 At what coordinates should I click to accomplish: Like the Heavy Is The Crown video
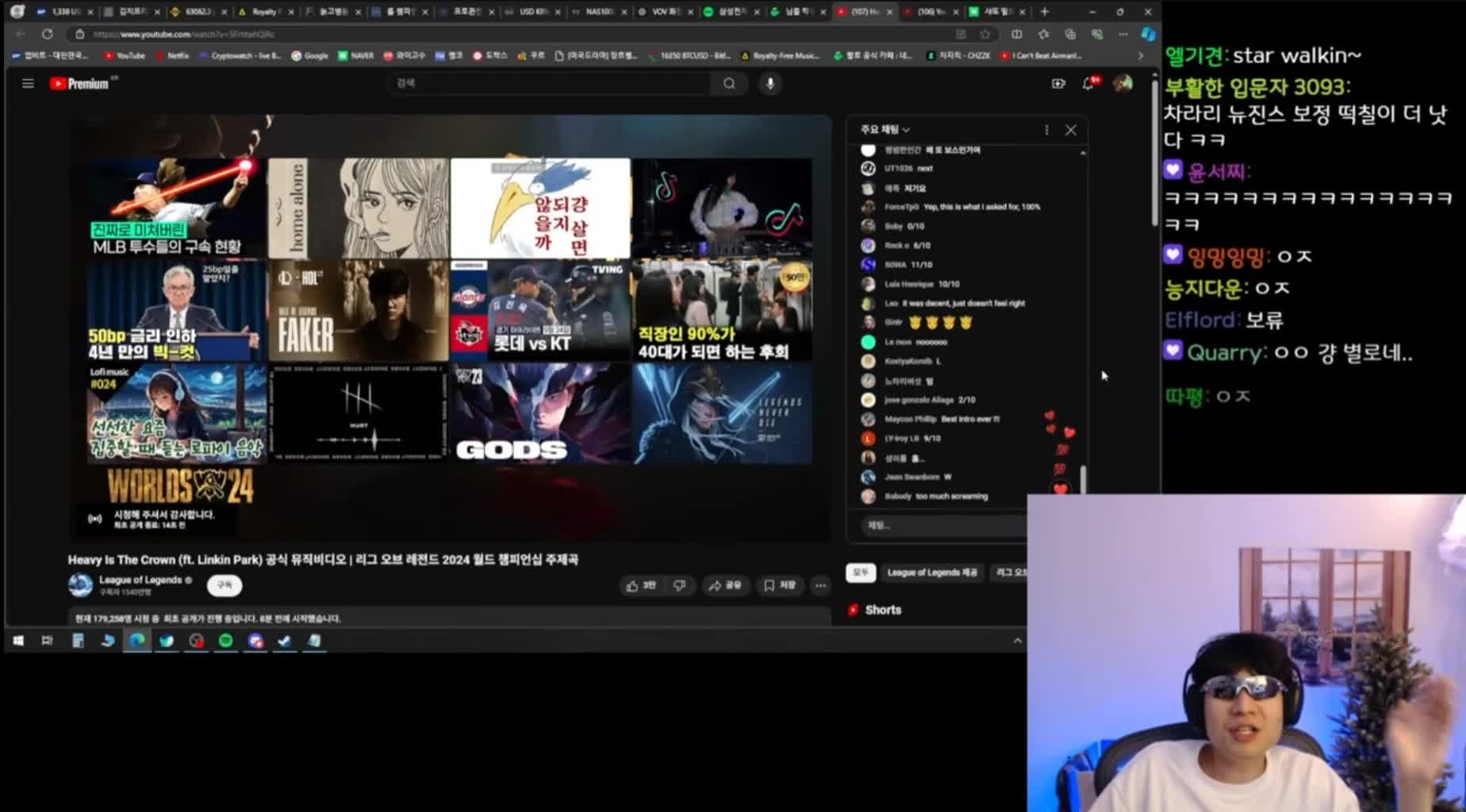641,585
